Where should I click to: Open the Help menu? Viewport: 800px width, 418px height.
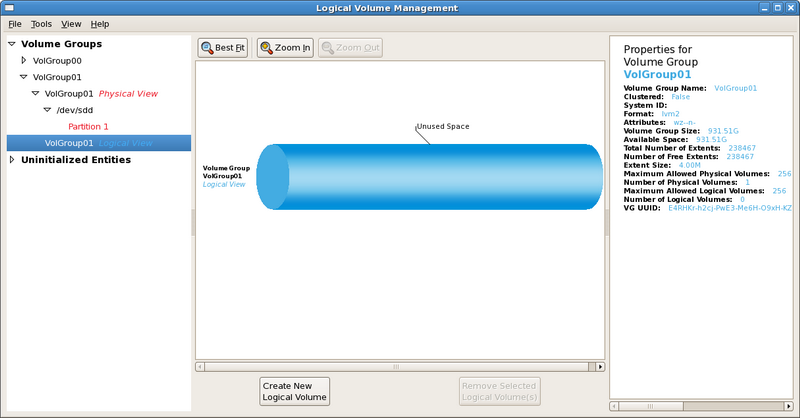click(x=100, y=23)
